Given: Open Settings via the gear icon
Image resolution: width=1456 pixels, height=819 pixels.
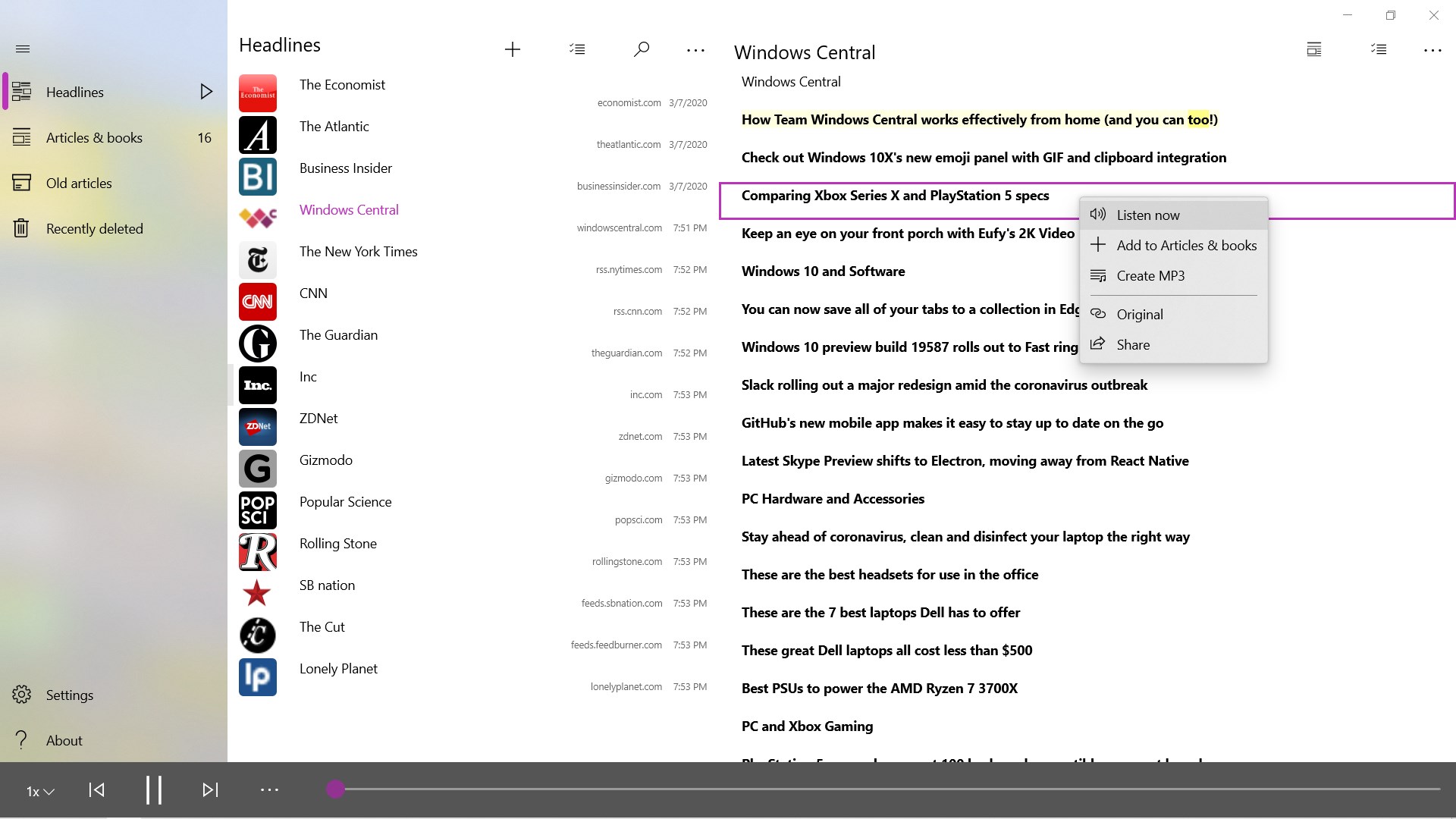Looking at the screenshot, I should [x=69, y=694].
